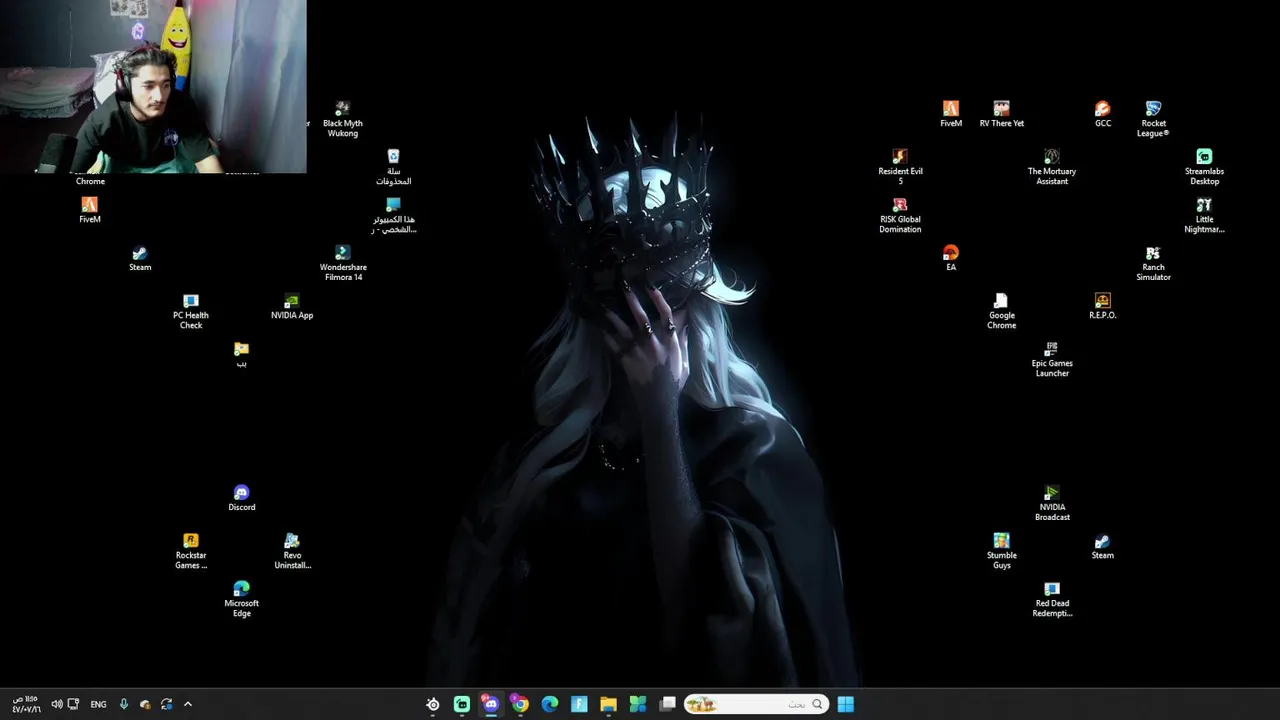This screenshot has width=1280, height=720.
Task: Open network settings from the tray
Action: tap(73, 704)
